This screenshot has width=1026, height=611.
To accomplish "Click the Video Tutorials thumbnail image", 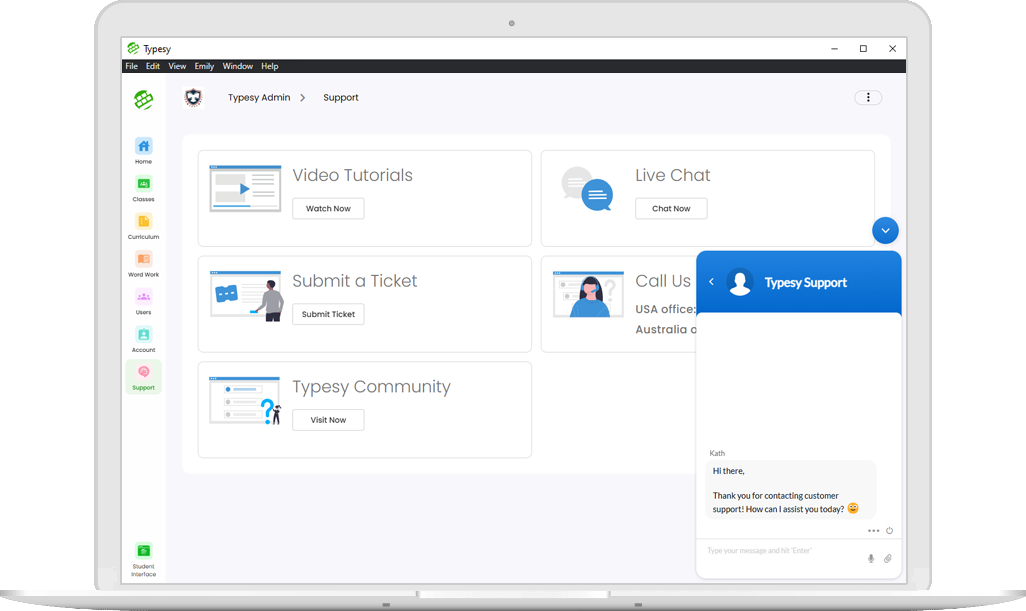I will coord(245,188).
